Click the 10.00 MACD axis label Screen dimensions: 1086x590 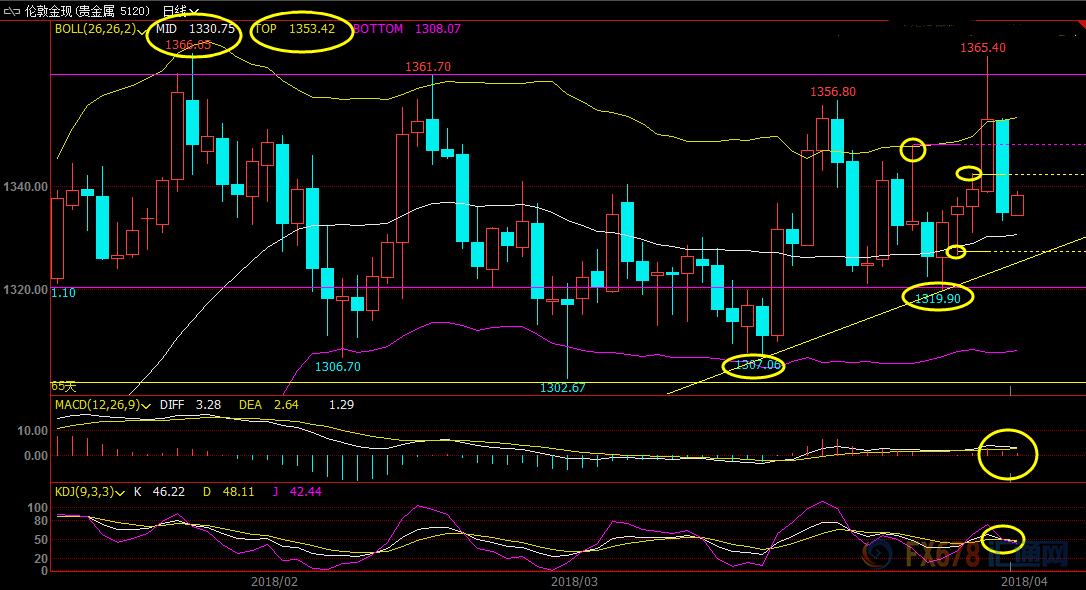coord(33,431)
